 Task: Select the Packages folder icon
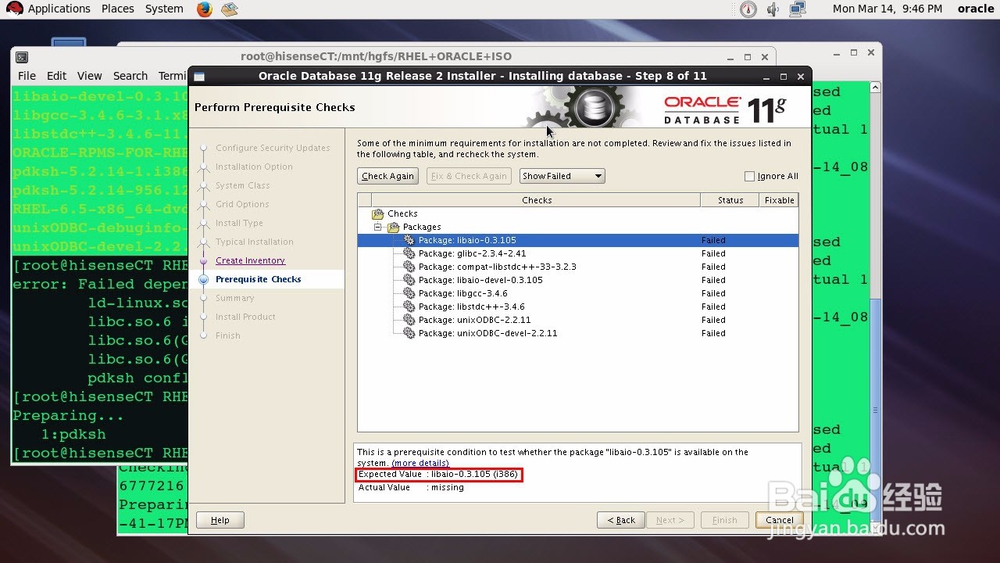(393, 227)
